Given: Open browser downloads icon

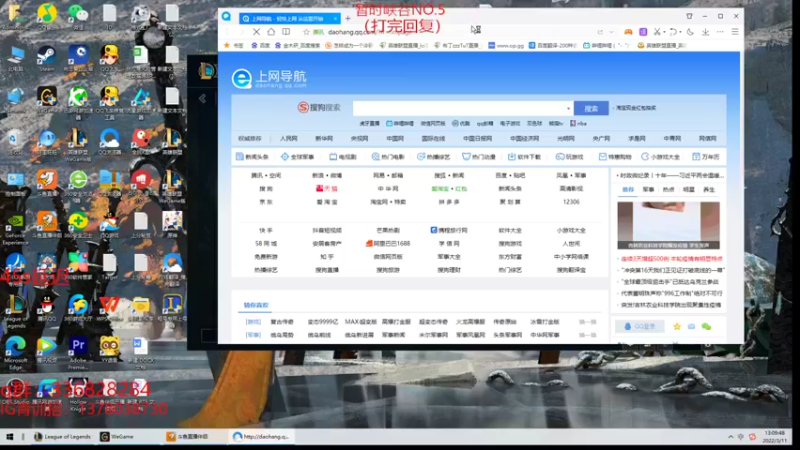Looking at the screenshot, I should (x=705, y=32).
